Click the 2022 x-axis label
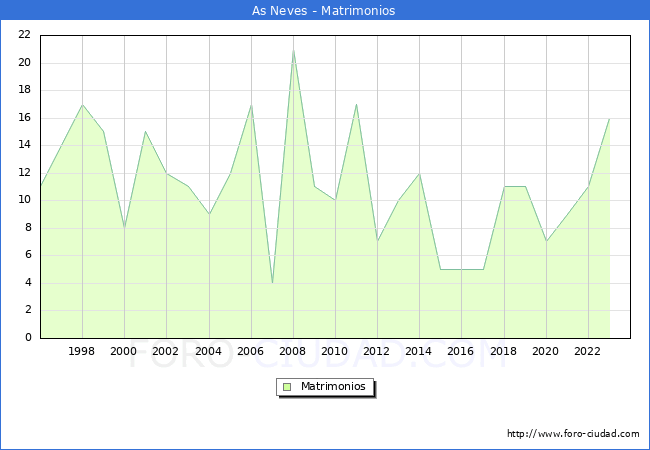The width and height of the screenshot is (650, 450). click(588, 351)
